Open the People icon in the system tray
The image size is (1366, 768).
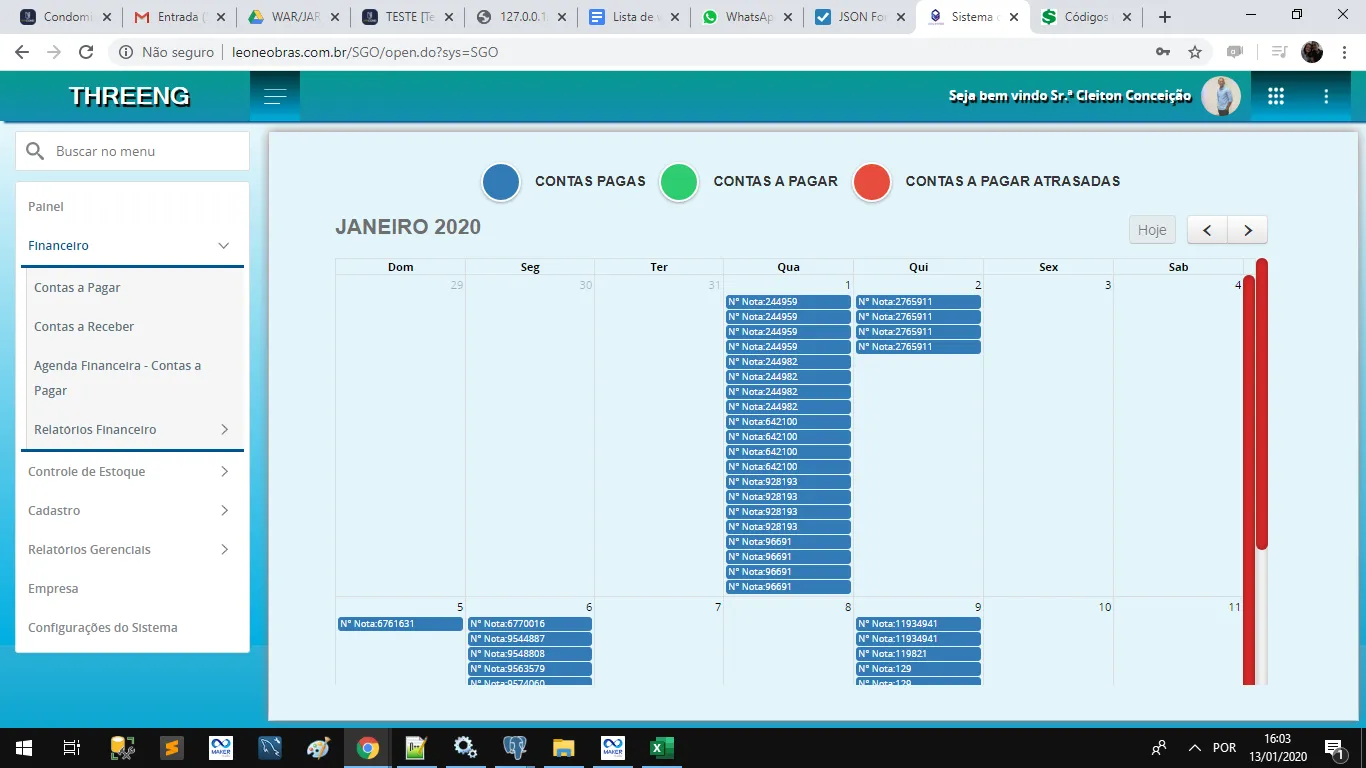pos(1160,748)
